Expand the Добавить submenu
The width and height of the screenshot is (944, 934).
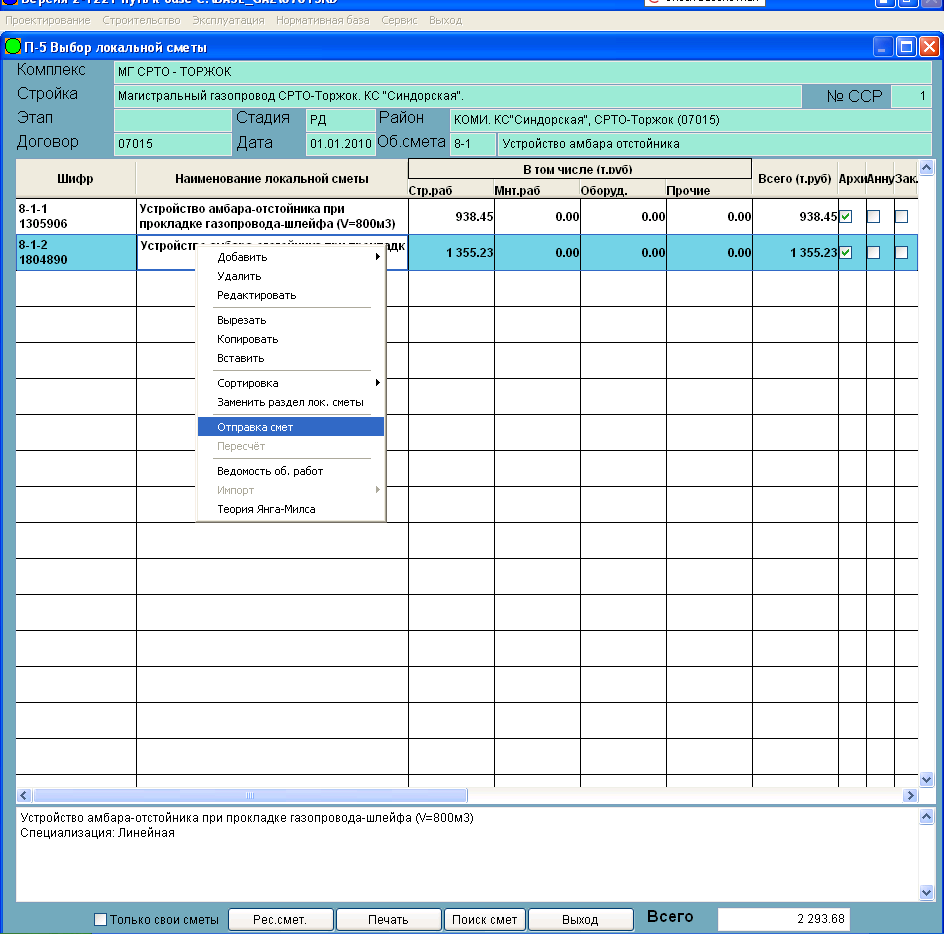[291, 257]
